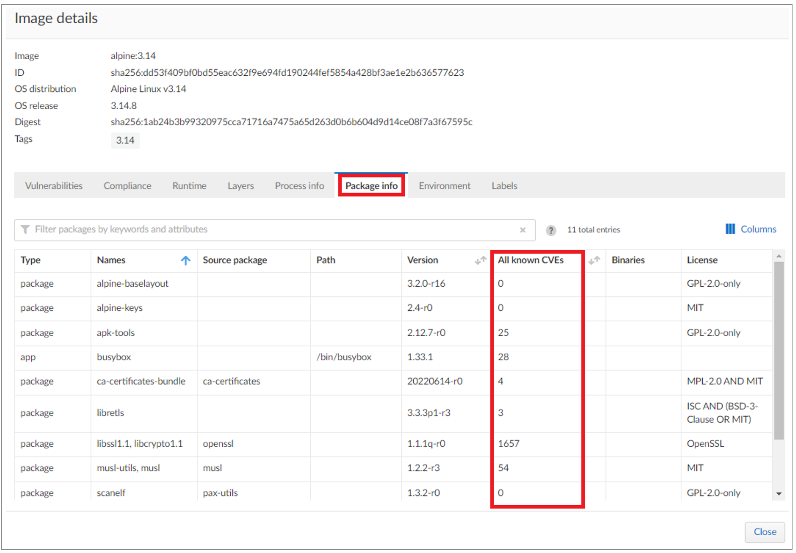Open the Vulnerabilities tab

(54, 186)
